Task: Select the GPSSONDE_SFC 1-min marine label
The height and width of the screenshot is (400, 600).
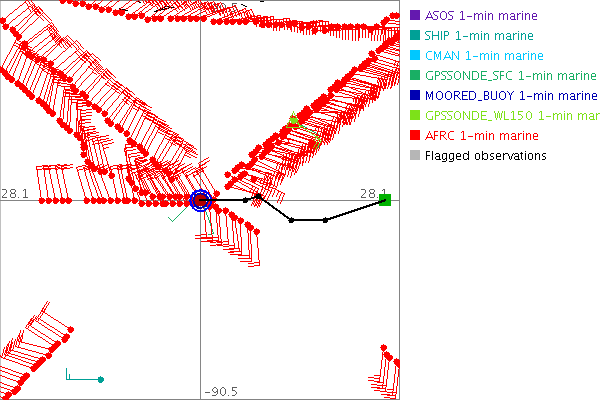Action: [x=510, y=76]
